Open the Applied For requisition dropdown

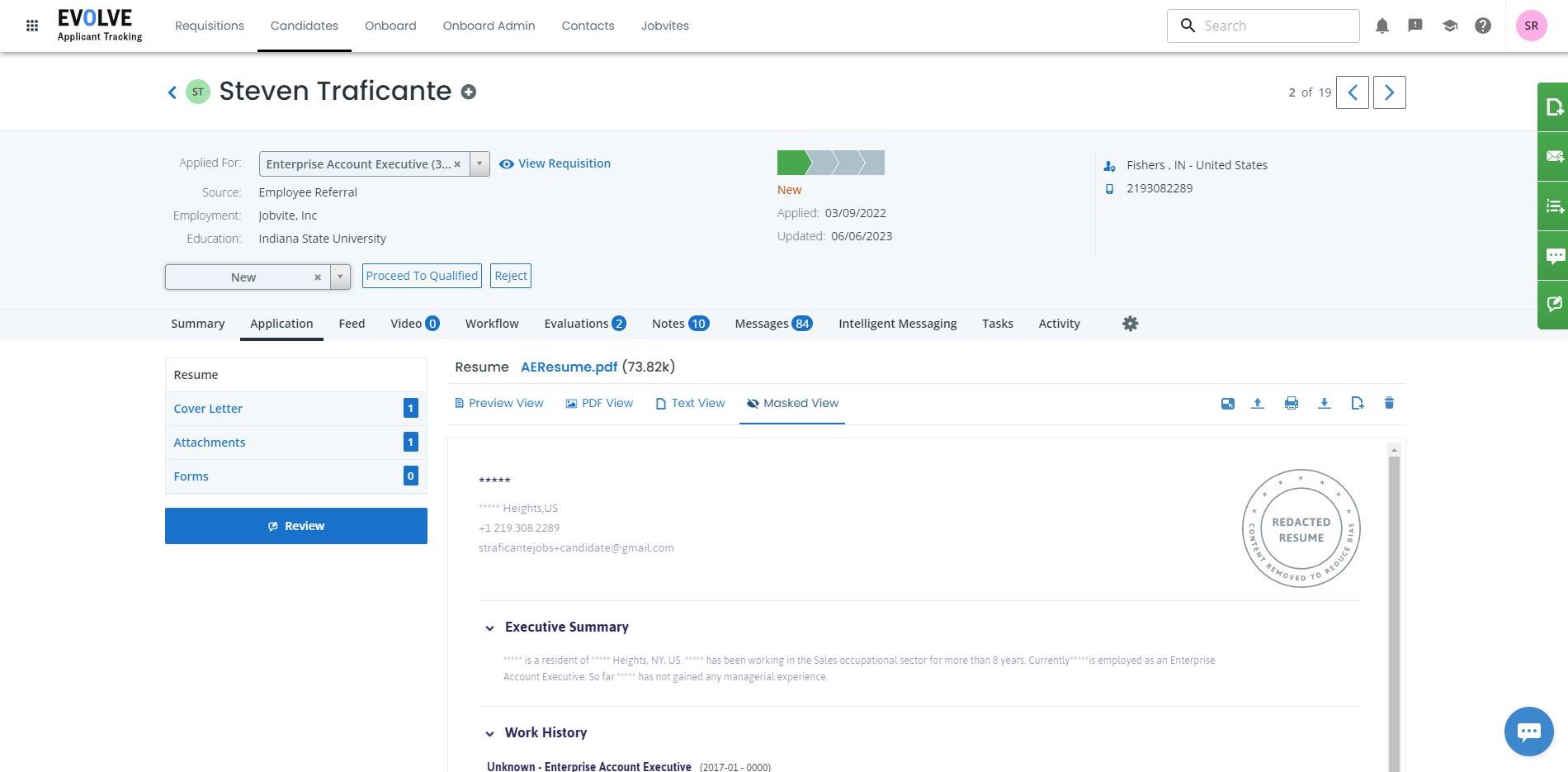coord(479,163)
